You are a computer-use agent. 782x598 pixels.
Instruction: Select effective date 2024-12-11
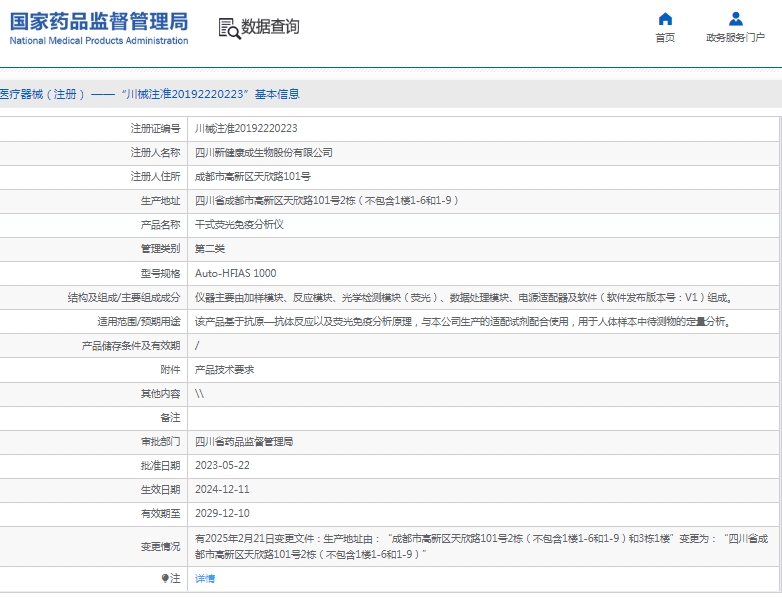[222, 489]
